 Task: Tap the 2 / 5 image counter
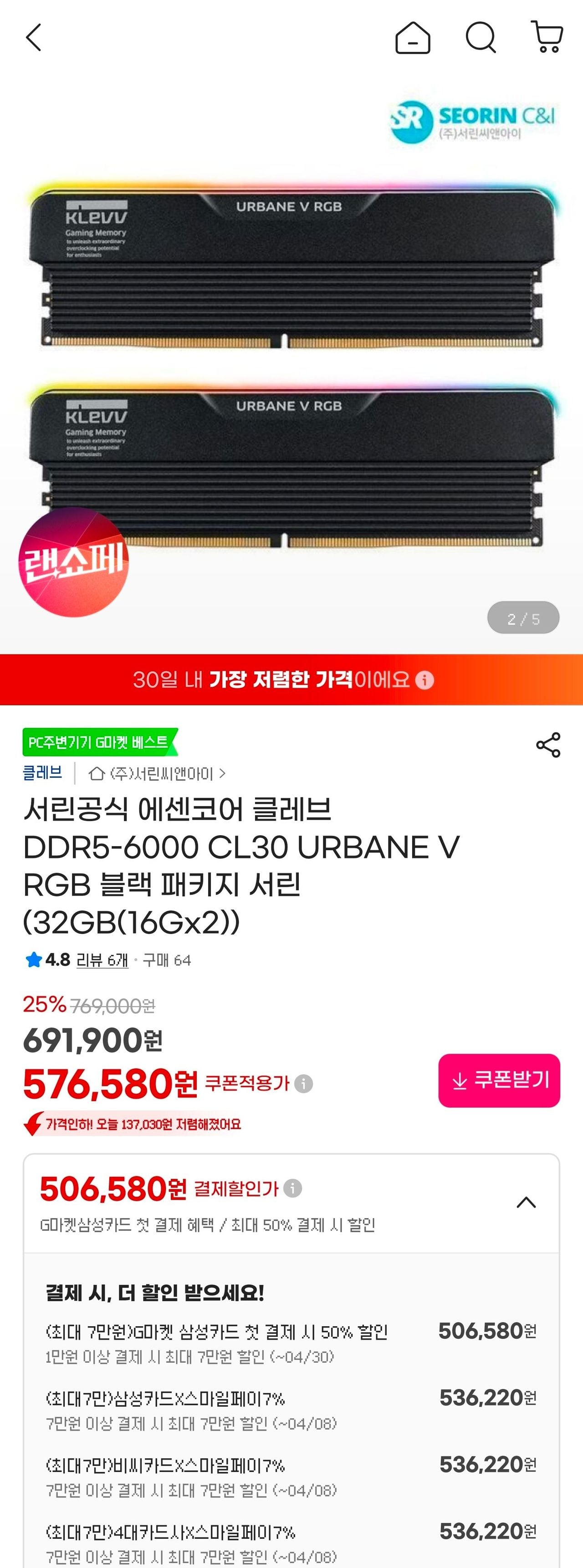tap(523, 618)
